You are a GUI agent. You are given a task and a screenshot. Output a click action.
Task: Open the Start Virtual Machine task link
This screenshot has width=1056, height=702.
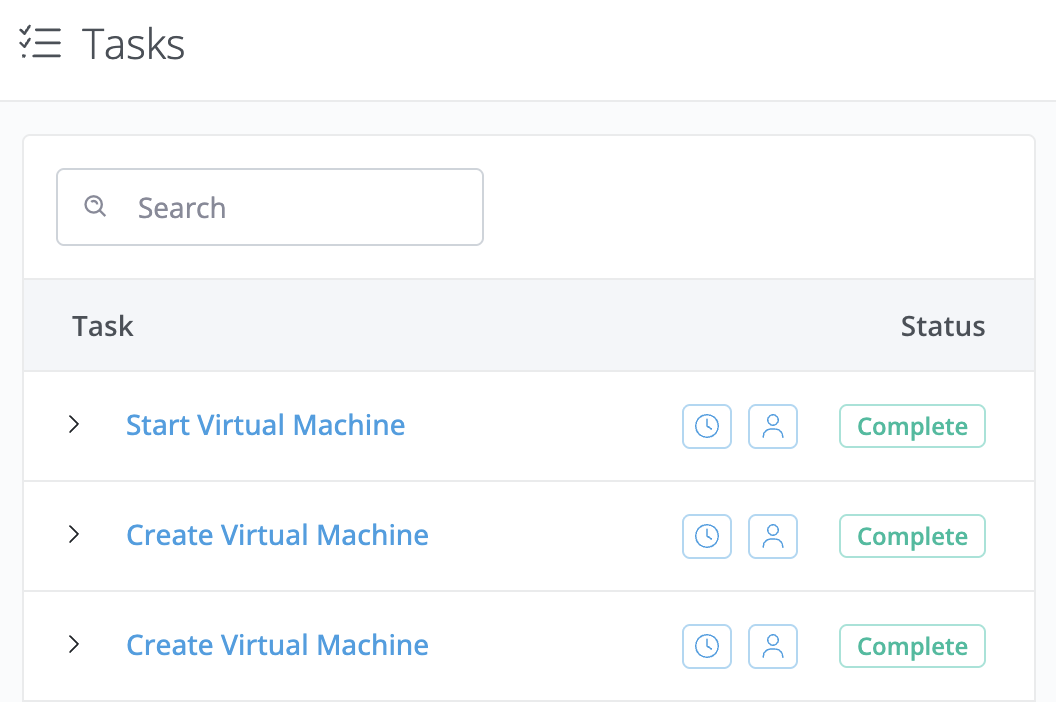tap(265, 425)
